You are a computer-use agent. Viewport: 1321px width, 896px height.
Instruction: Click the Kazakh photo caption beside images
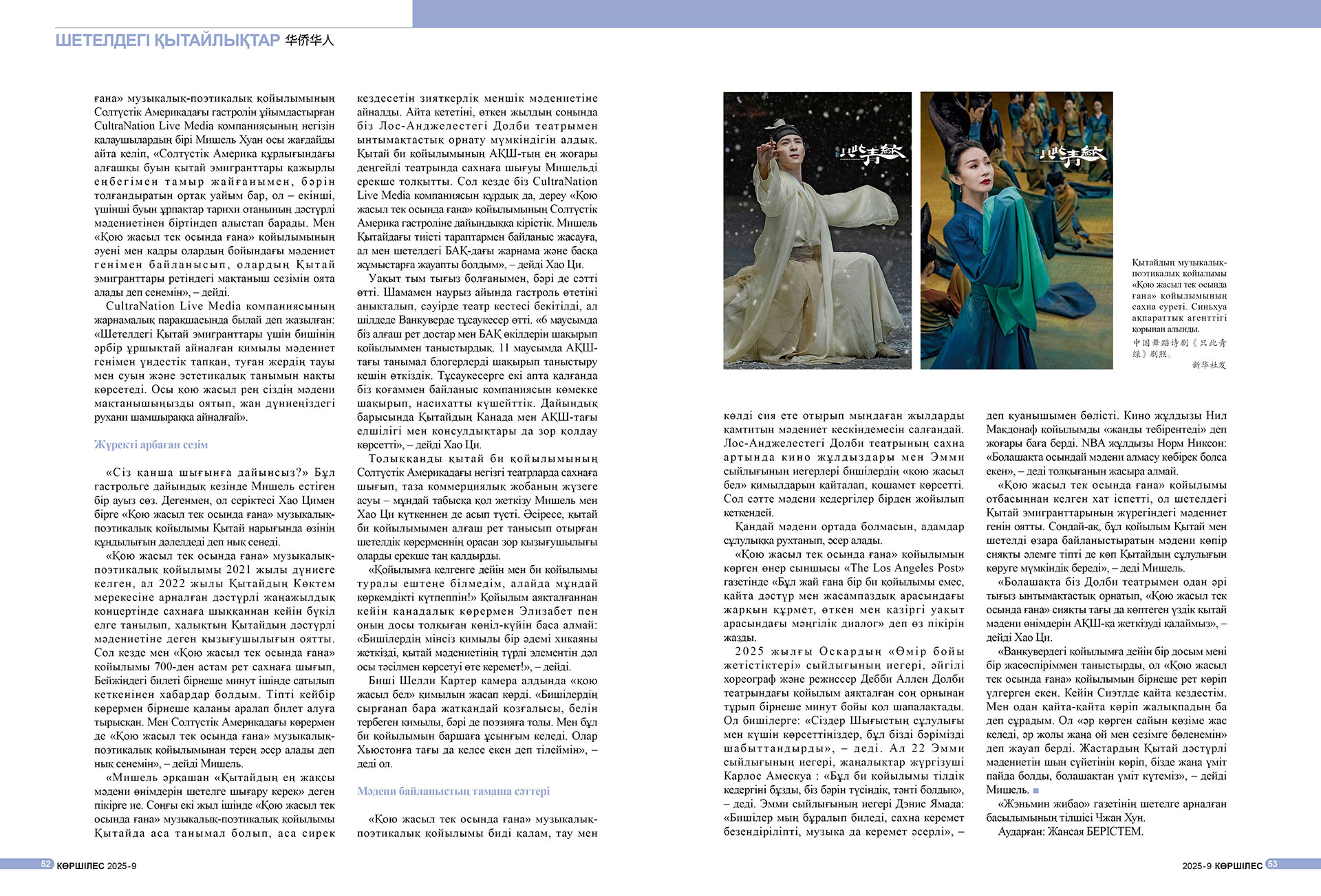[x=1179, y=296]
